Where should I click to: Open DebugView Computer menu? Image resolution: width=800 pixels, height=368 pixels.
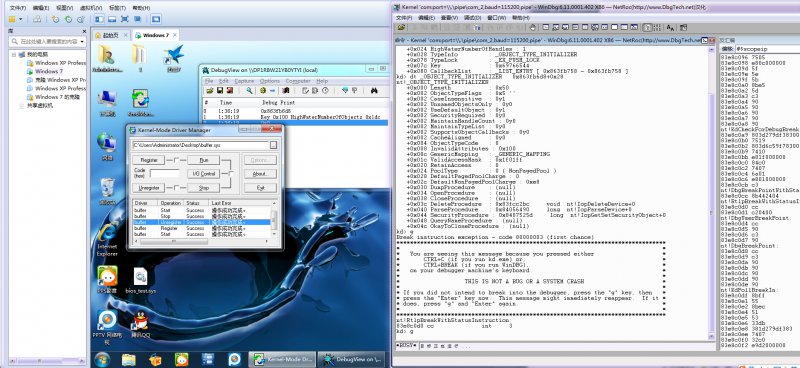[x=297, y=81]
